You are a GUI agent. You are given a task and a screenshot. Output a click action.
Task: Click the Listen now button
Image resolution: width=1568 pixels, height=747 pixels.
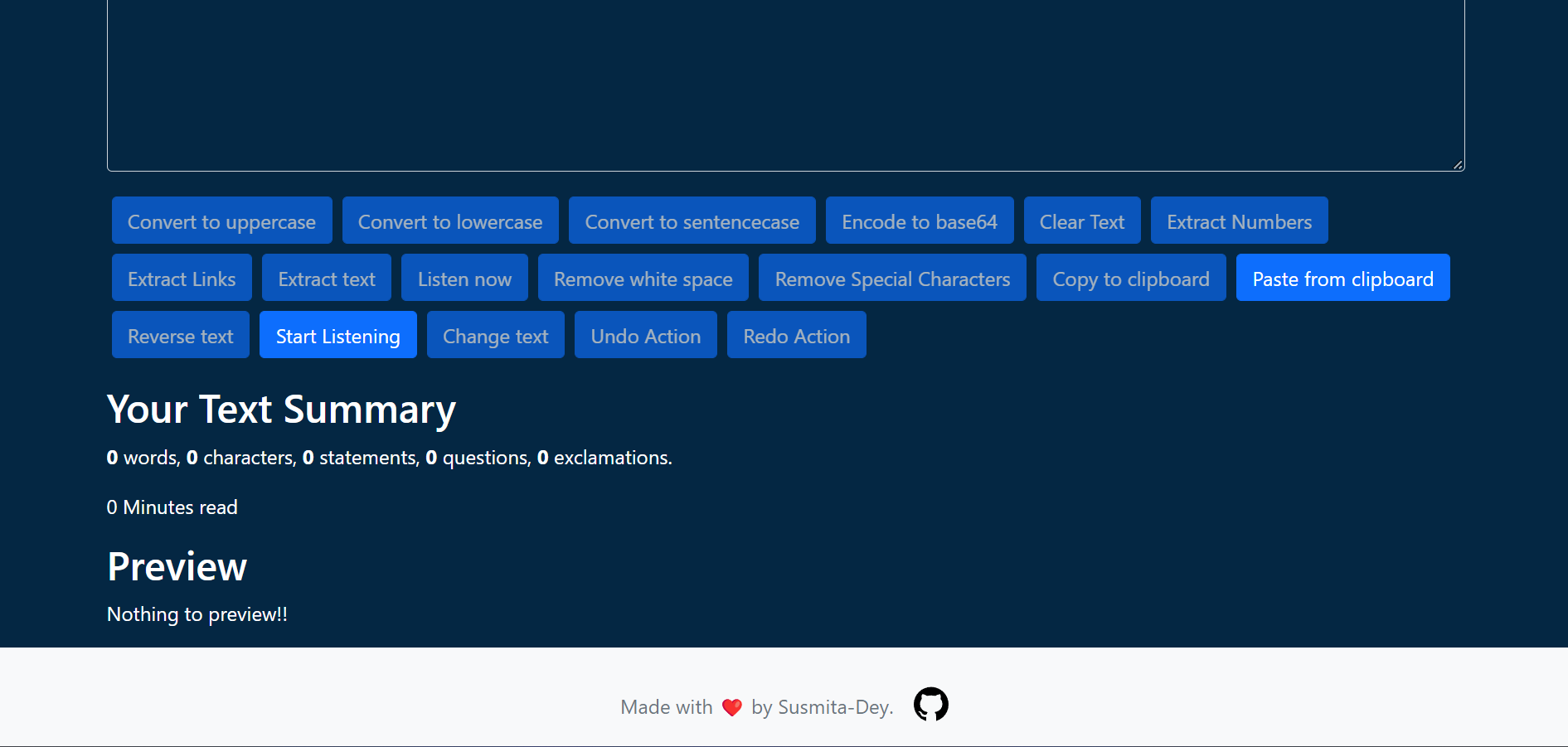464,278
